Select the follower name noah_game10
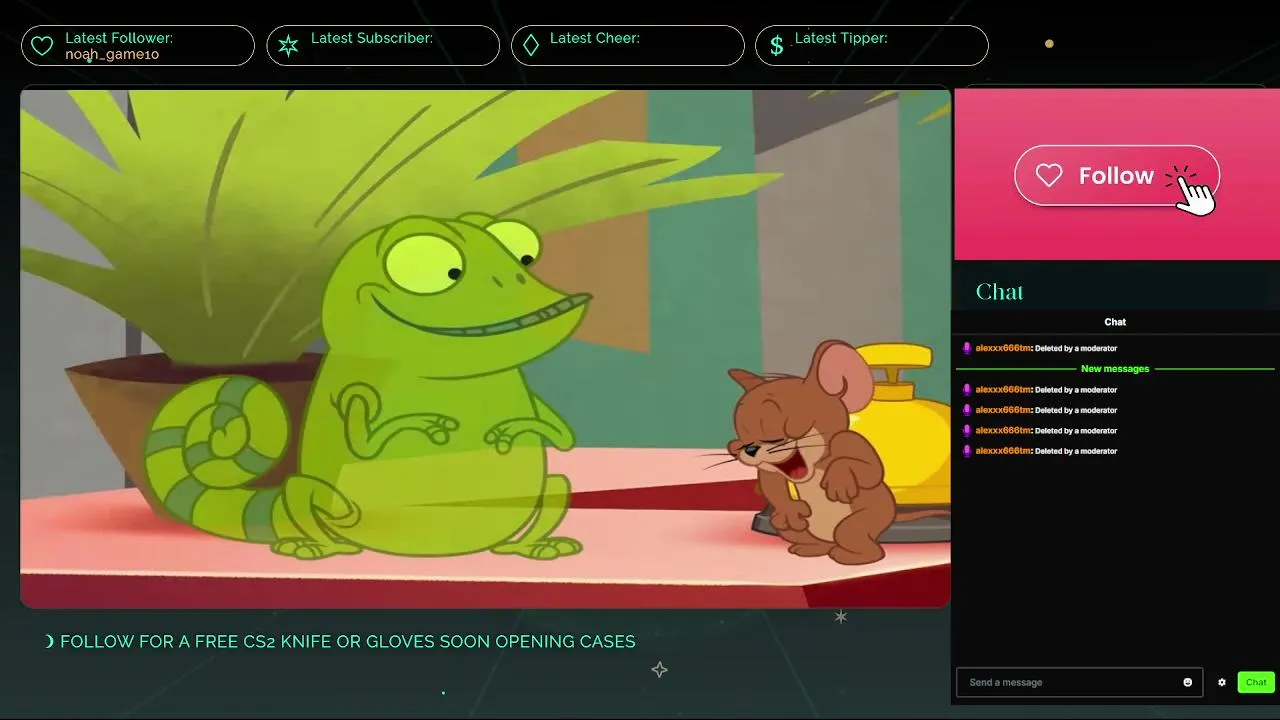 (x=112, y=54)
